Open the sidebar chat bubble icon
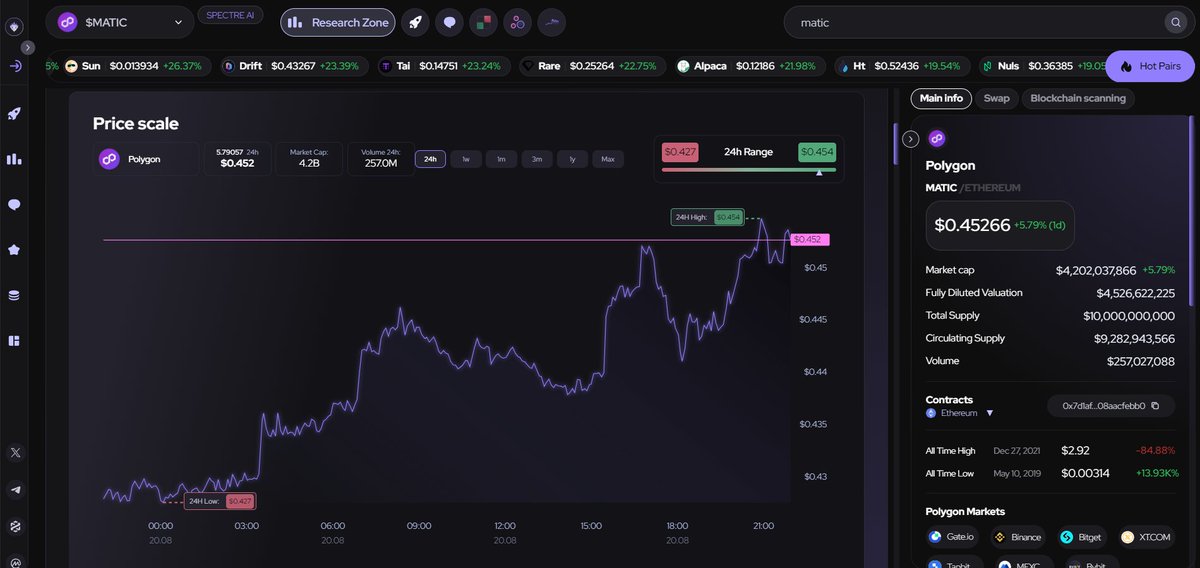The width and height of the screenshot is (1200, 568). tap(14, 205)
